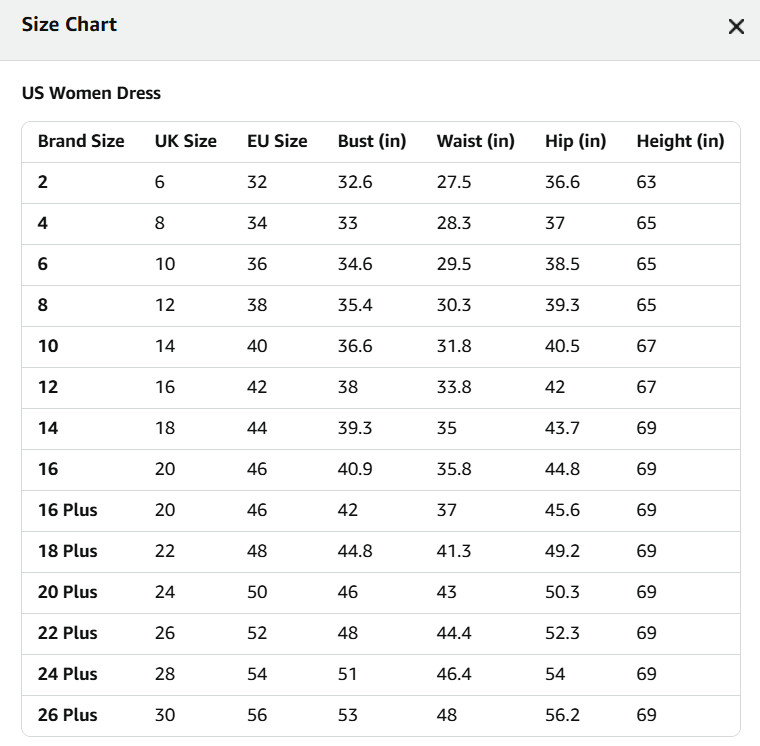
Task: Click the UK Size column header
Action: 186,141
